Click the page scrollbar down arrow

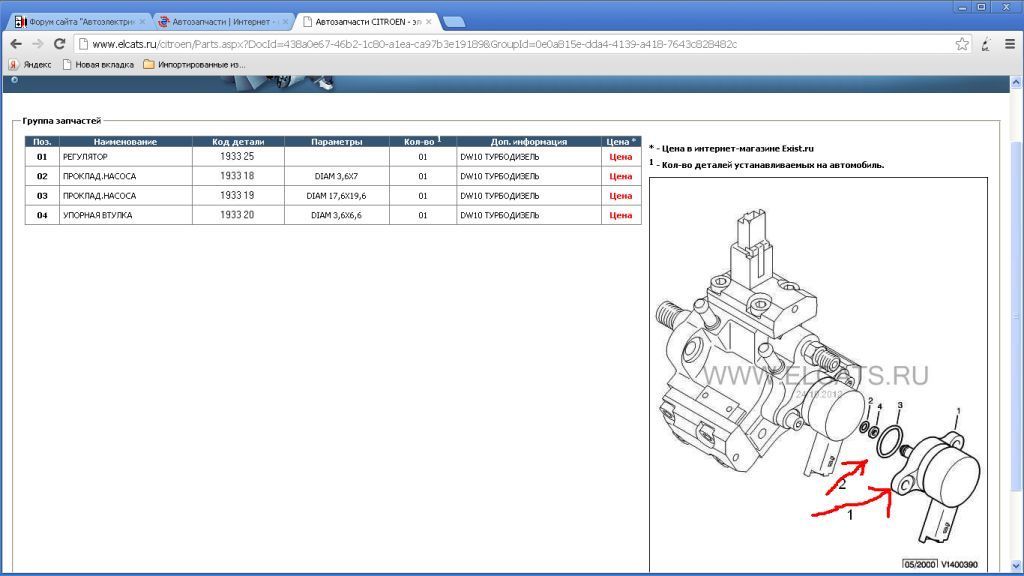tap(1016, 566)
